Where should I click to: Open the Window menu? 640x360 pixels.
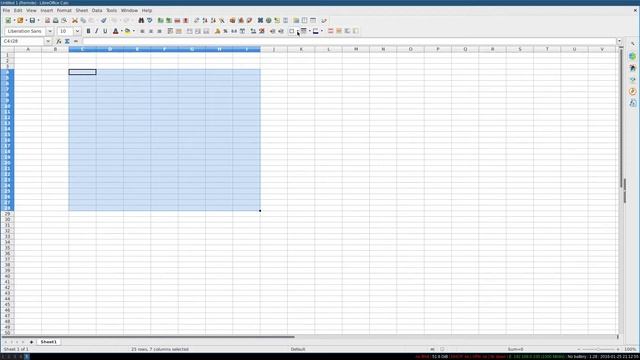click(129, 10)
